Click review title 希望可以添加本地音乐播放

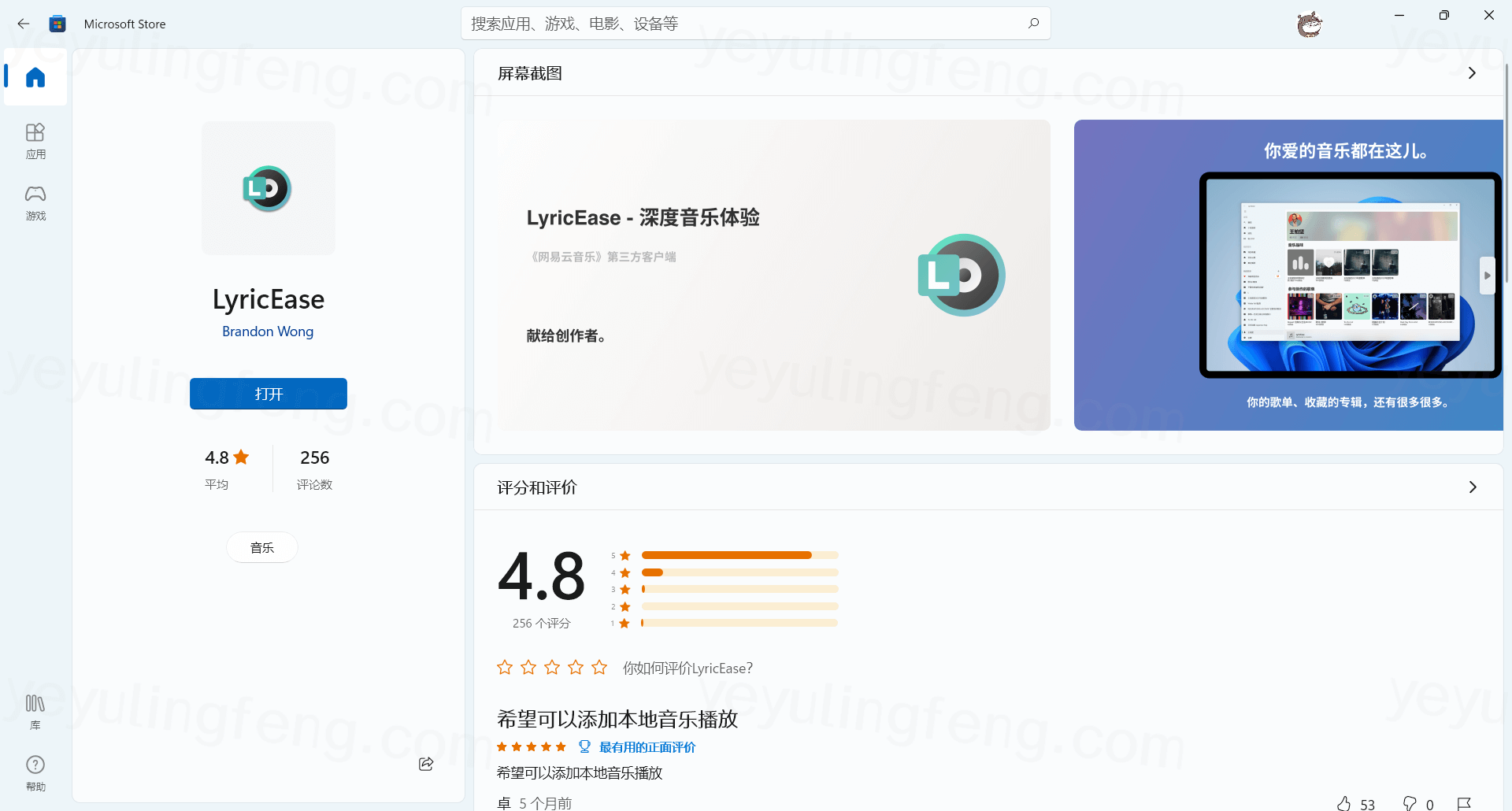617,719
